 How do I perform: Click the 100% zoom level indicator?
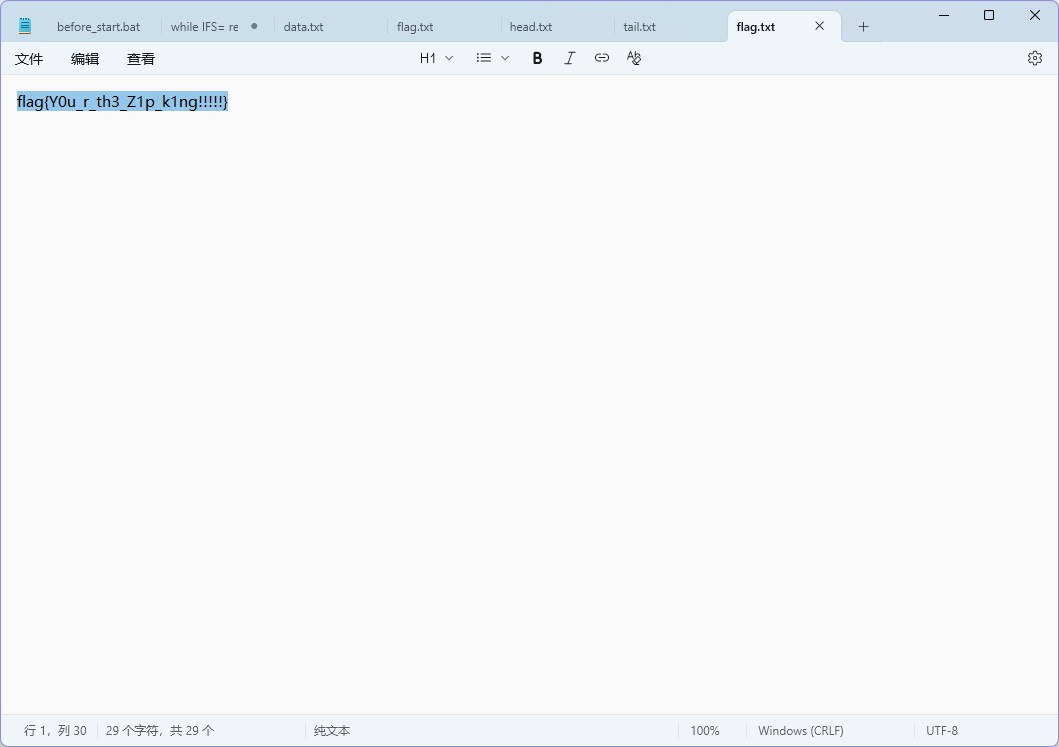(x=705, y=731)
